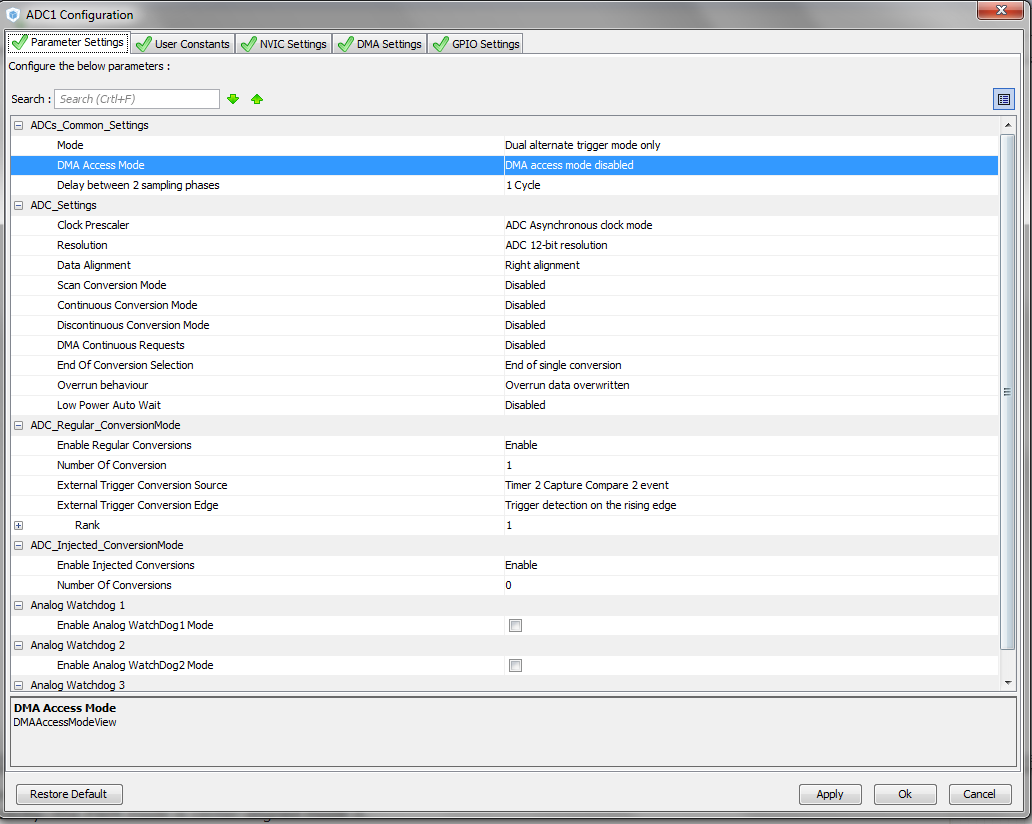Enable Analog WatchDog2 Mode checkbox

coord(515,665)
